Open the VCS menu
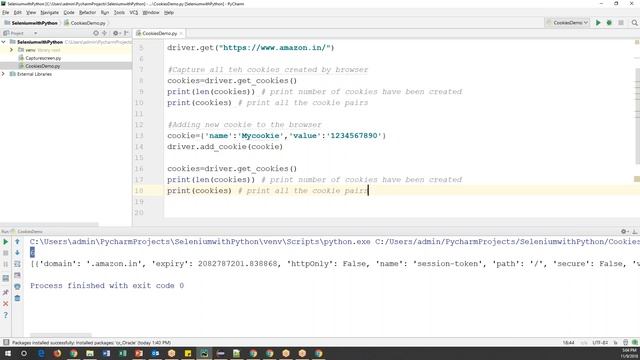This screenshot has width=640, height=360. pos(134,13)
